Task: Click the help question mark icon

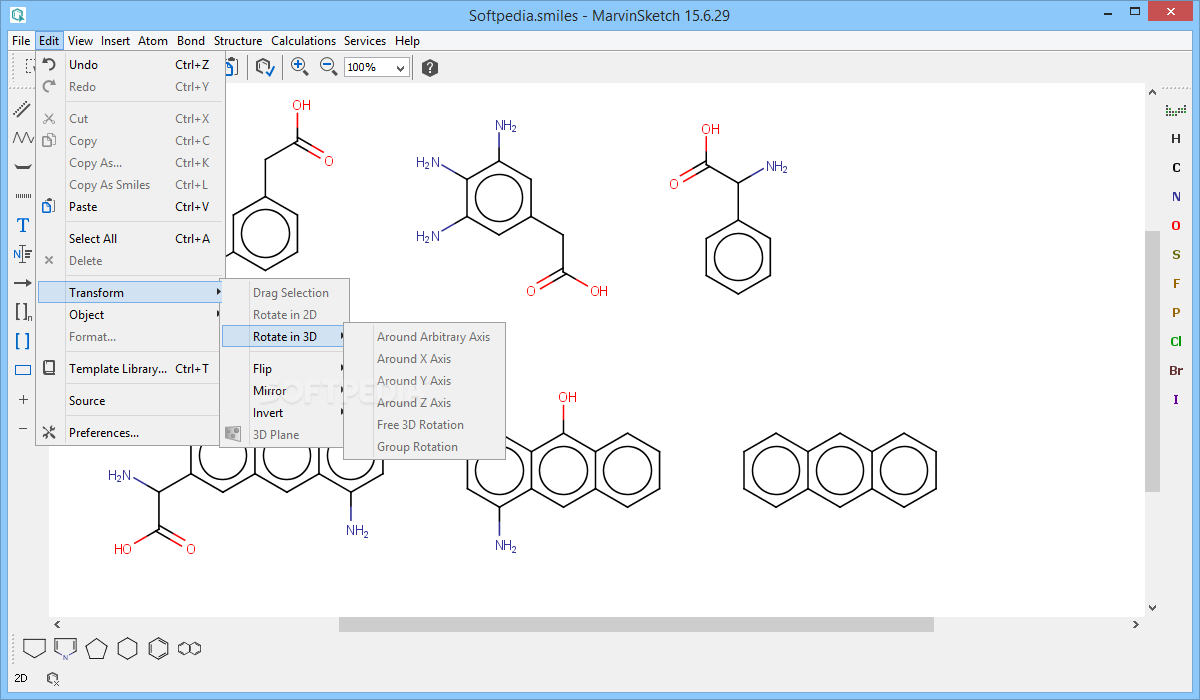Action: pos(430,68)
